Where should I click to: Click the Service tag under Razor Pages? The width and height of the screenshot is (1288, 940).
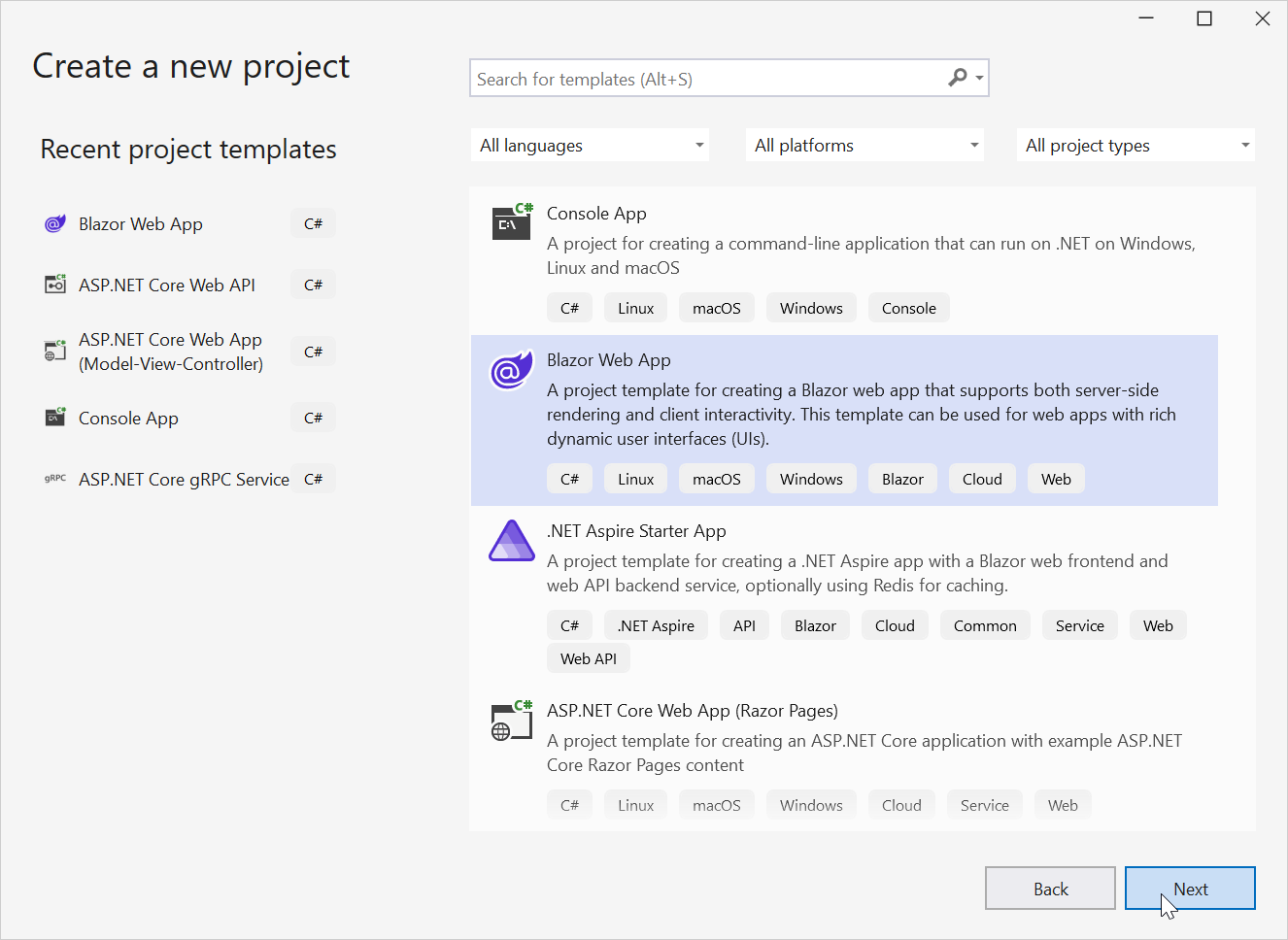tap(985, 805)
